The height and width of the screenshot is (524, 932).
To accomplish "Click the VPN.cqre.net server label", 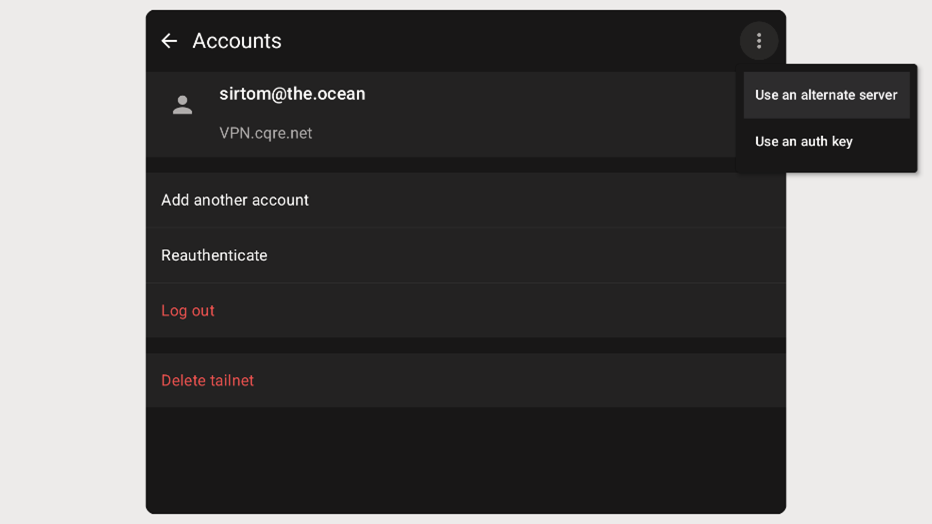I will [x=266, y=133].
